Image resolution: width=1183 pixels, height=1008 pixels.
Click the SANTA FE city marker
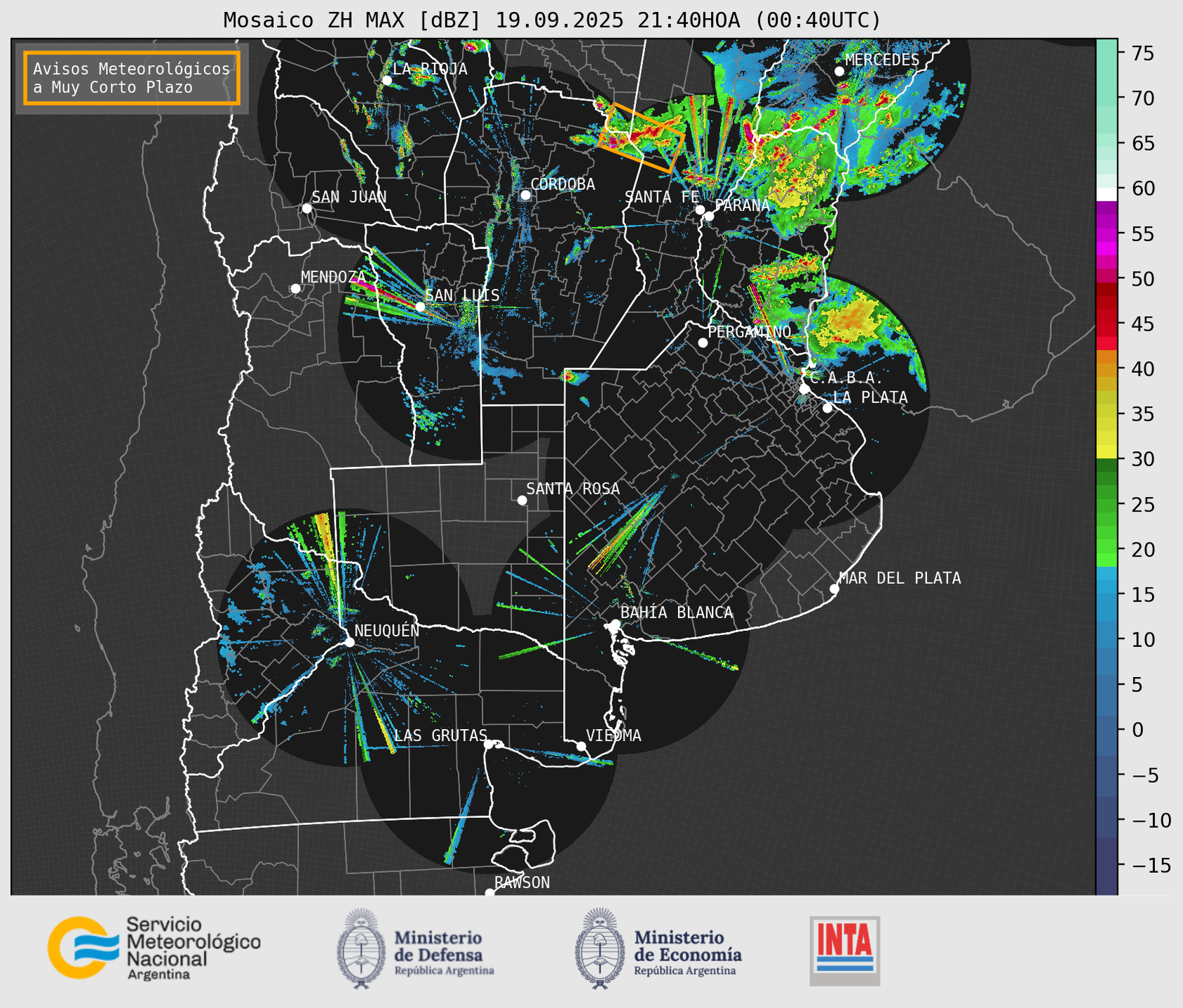[x=700, y=210]
